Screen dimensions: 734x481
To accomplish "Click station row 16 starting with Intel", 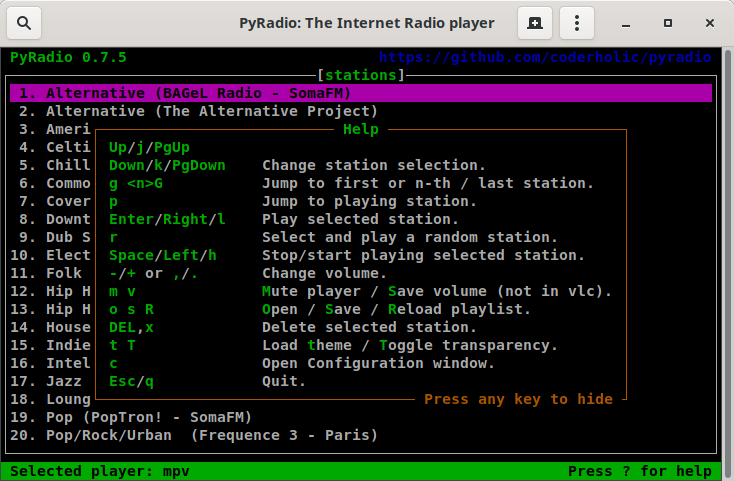I will [51, 363].
